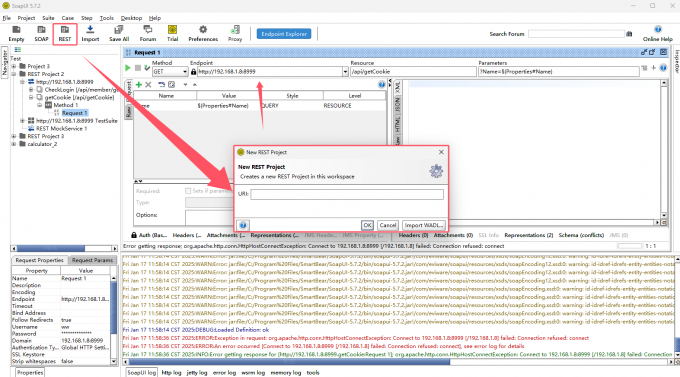
Task: Click OK in New REST Project dialog
Action: tap(367, 225)
